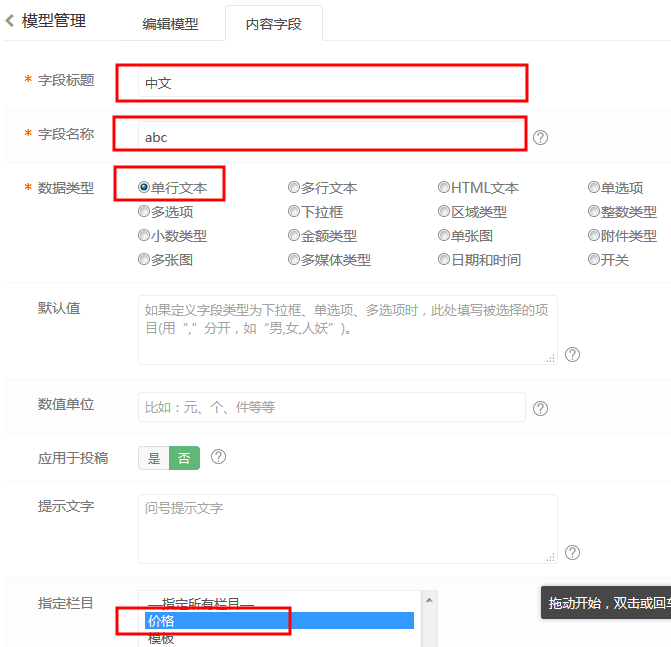Choose 模板 in the 指定栏目 list
Image resolution: width=671 pixels, height=647 pixels.
click(x=279, y=638)
